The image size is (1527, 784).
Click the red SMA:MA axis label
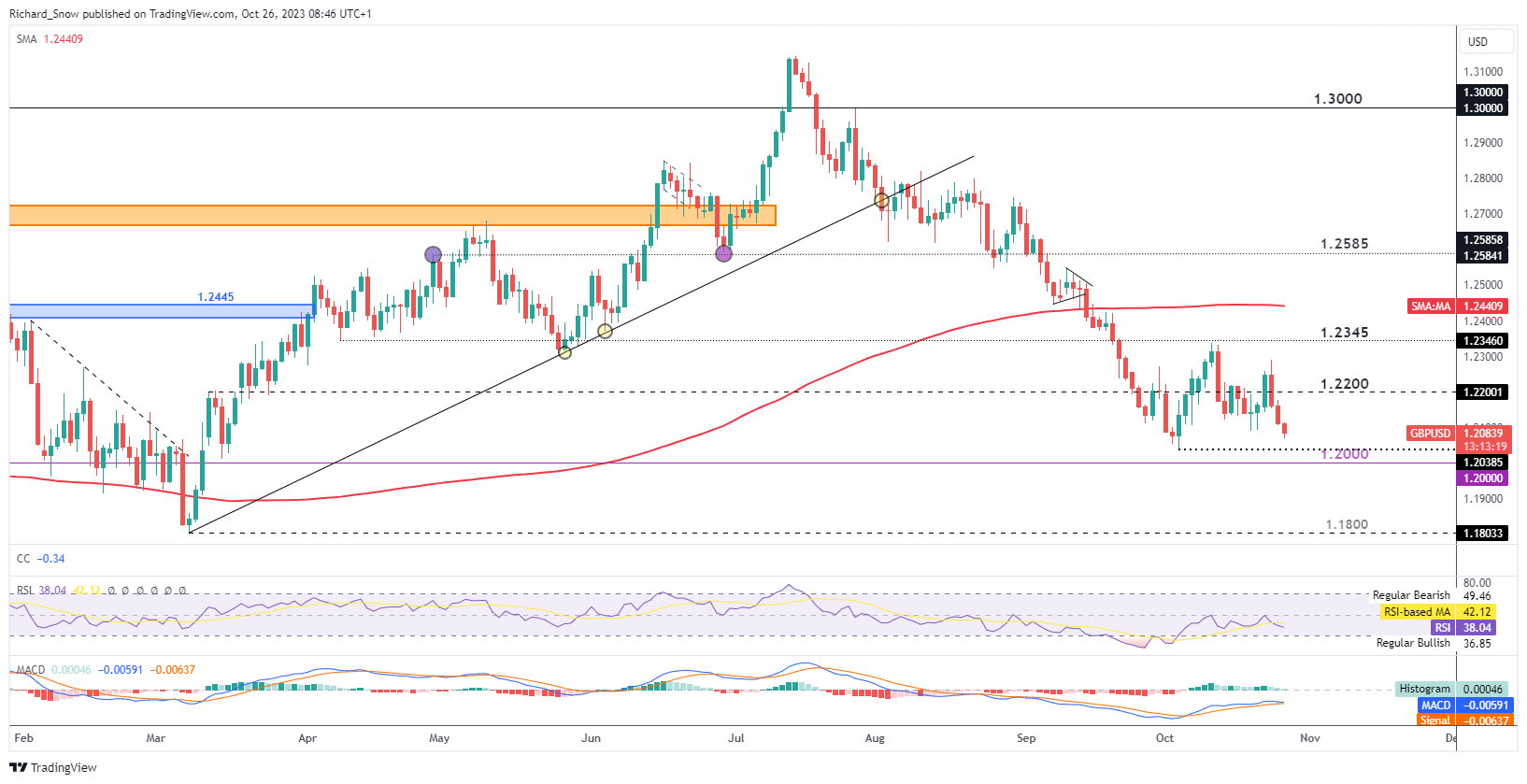pyautogui.click(x=1430, y=306)
